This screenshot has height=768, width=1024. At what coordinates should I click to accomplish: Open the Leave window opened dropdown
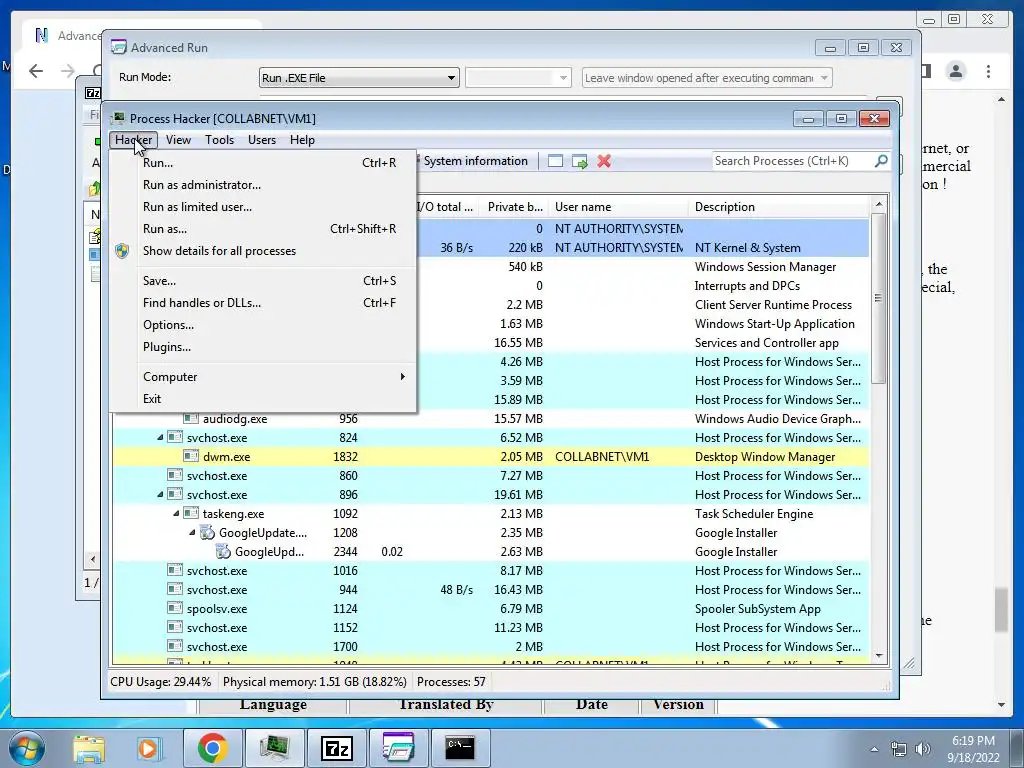pos(707,78)
